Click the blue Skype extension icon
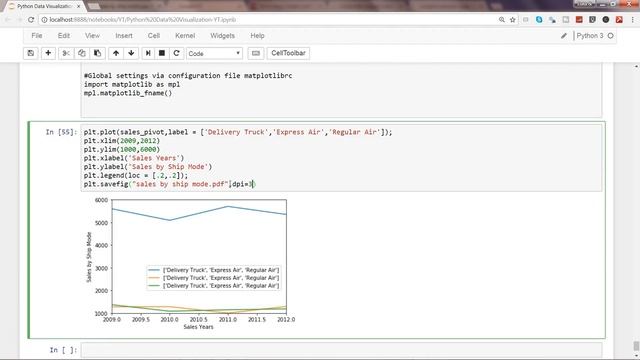The height and width of the screenshot is (360, 640). (539, 20)
